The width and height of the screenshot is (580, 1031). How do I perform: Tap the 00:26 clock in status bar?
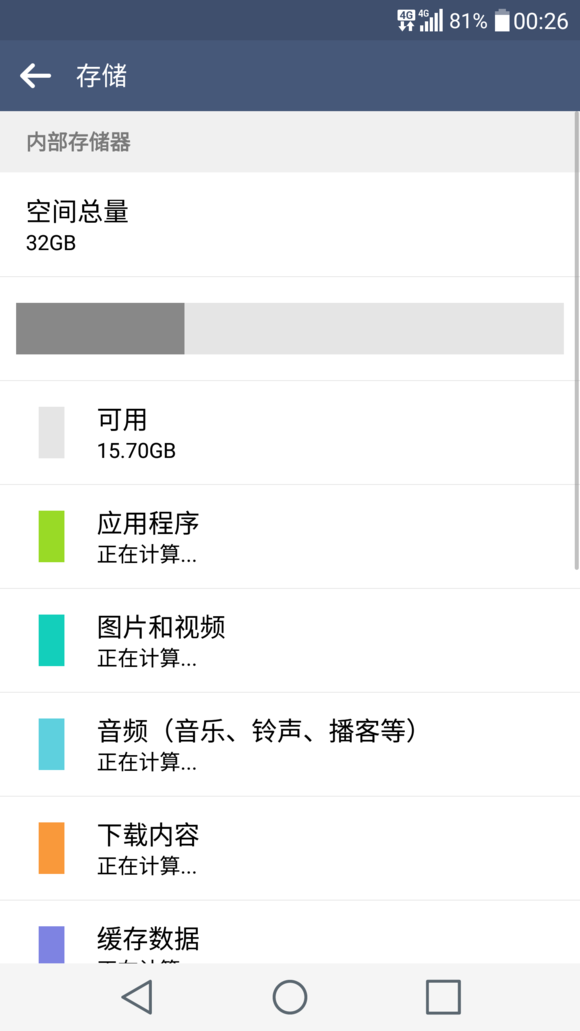(x=541, y=21)
